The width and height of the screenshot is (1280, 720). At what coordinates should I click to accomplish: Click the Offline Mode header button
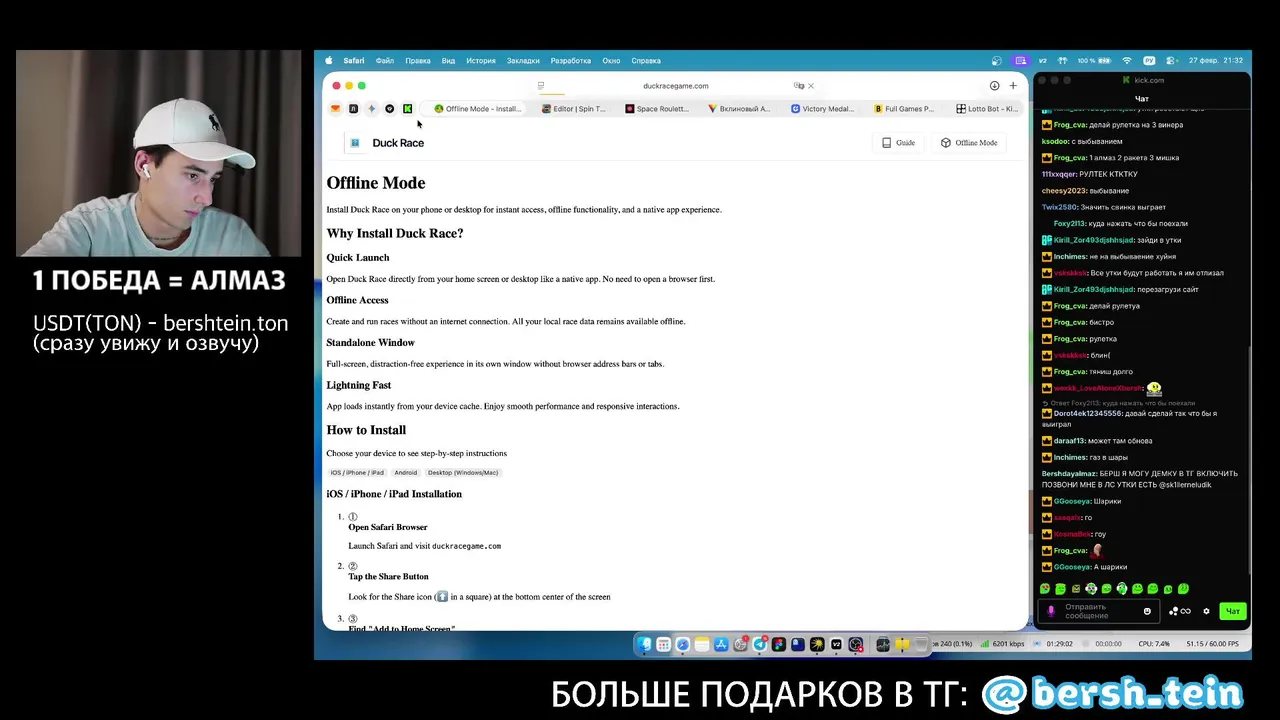pyautogui.click(x=969, y=143)
